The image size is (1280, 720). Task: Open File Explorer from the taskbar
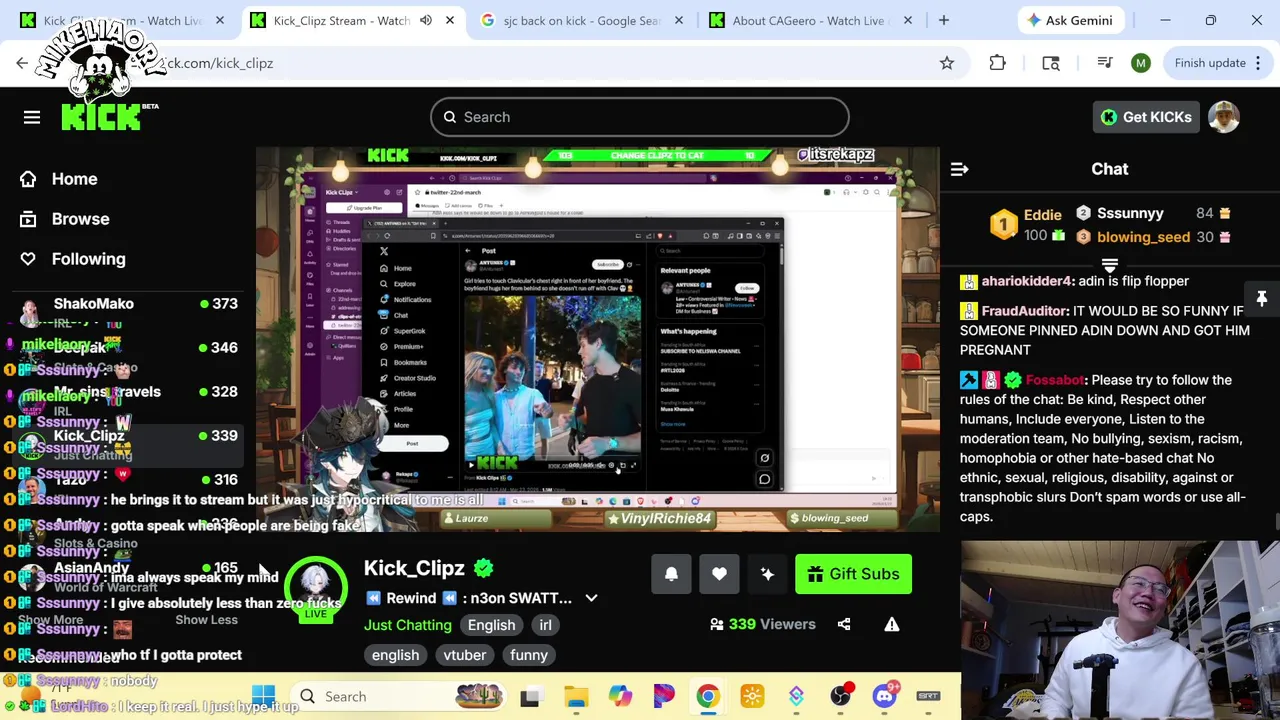[576, 696]
